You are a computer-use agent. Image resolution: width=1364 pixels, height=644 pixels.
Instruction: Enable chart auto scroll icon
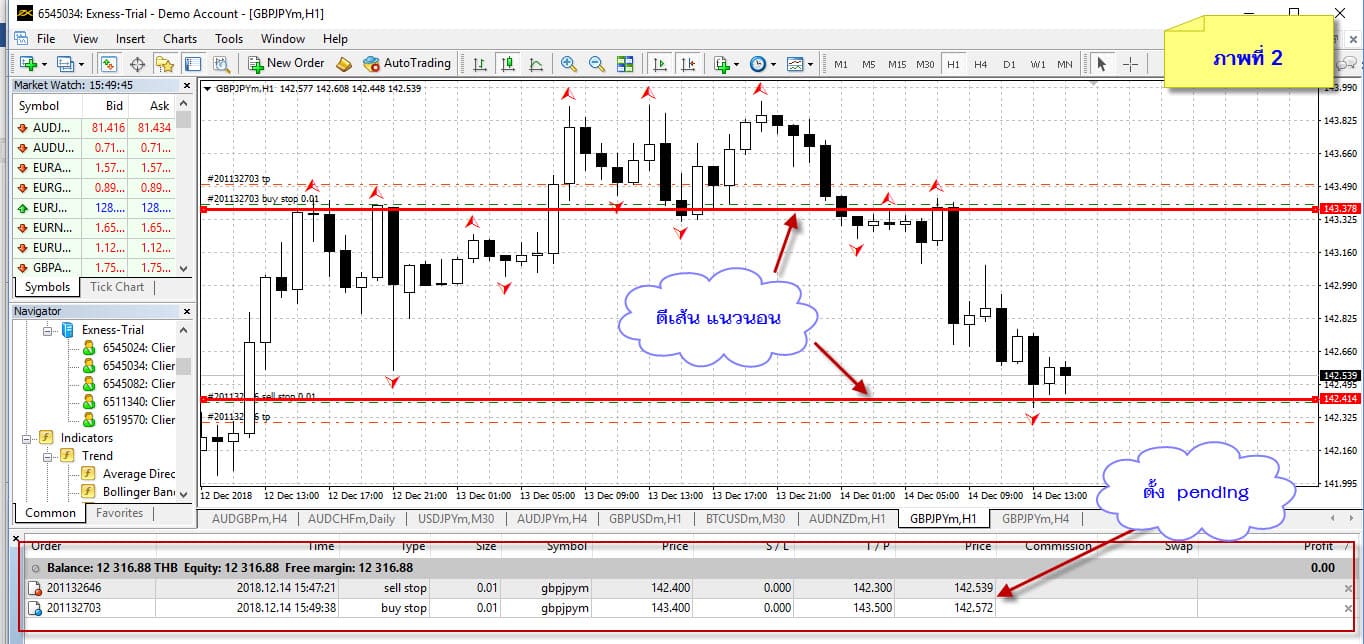[660, 64]
